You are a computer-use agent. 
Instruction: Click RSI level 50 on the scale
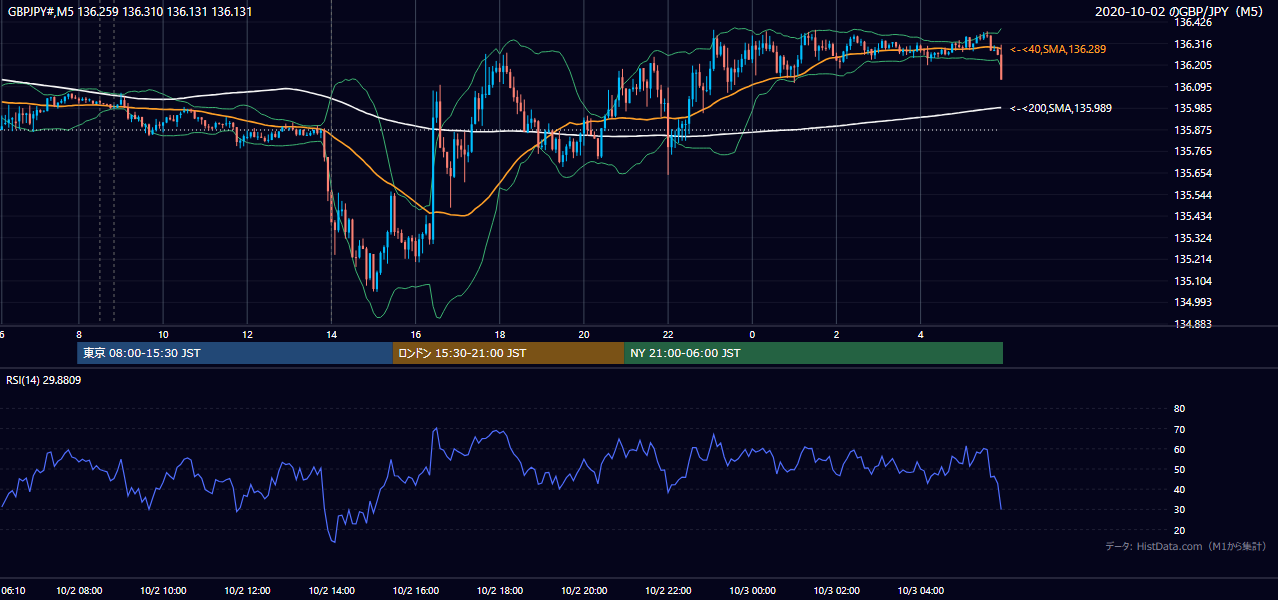click(x=1179, y=469)
